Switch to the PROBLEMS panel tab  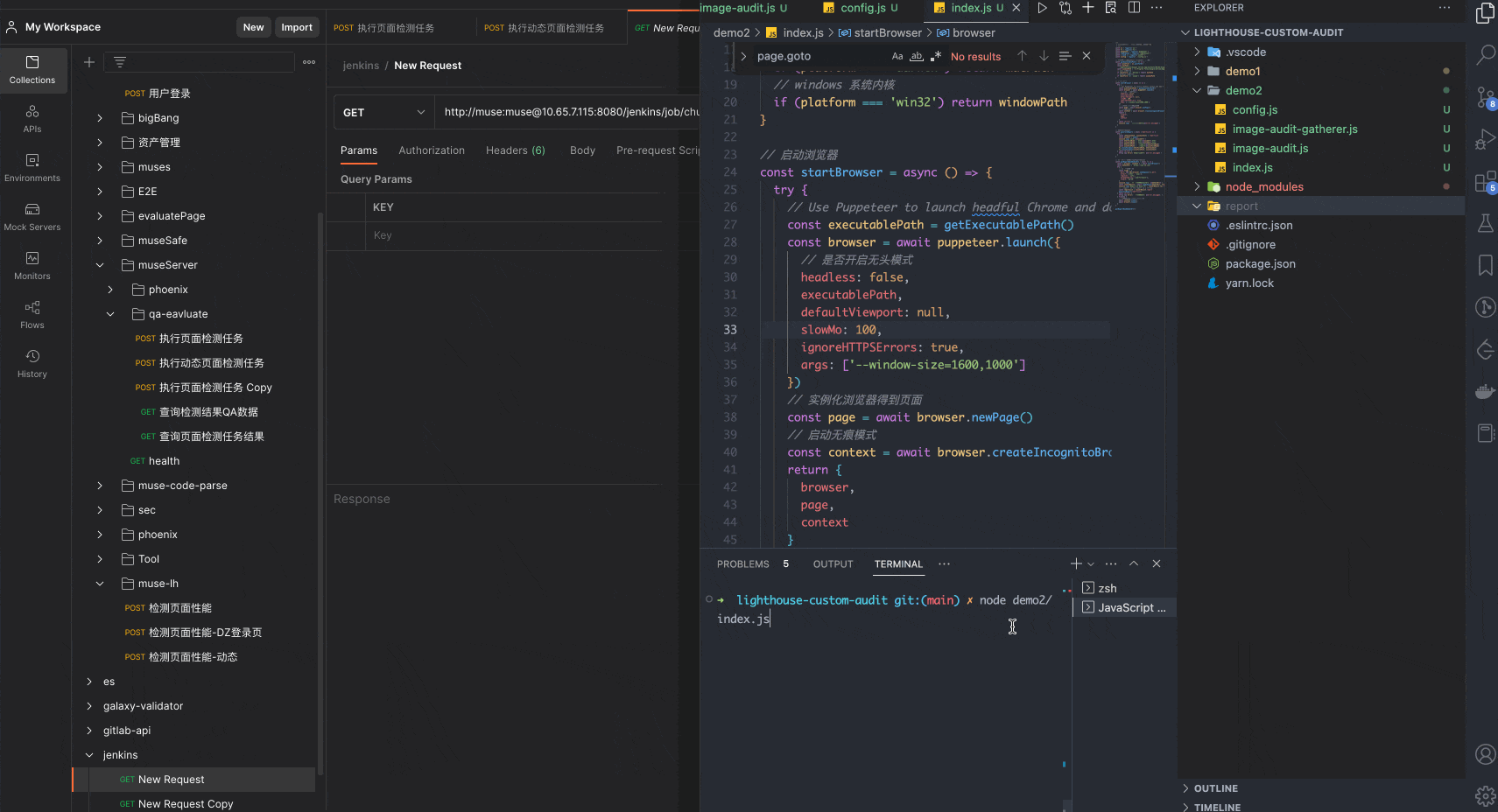click(x=743, y=564)
